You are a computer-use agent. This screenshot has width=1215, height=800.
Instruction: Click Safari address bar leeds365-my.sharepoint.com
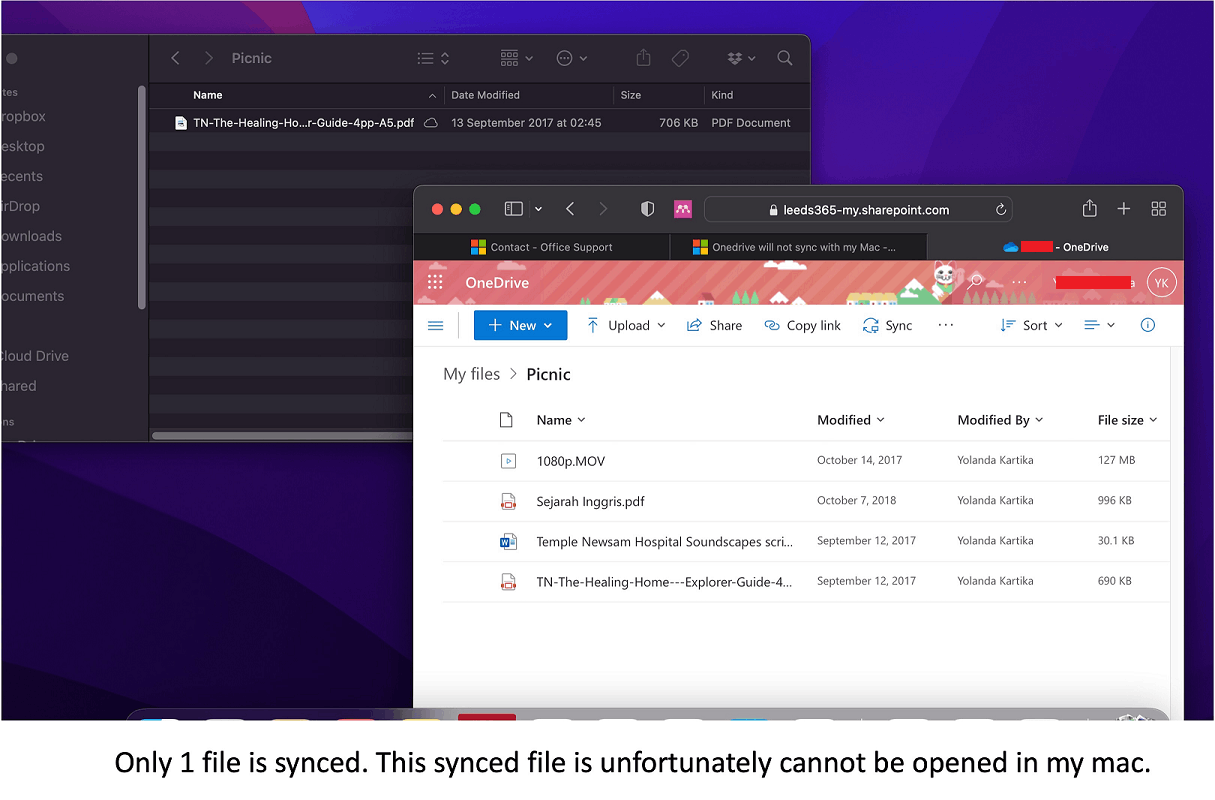click(858, 210)
